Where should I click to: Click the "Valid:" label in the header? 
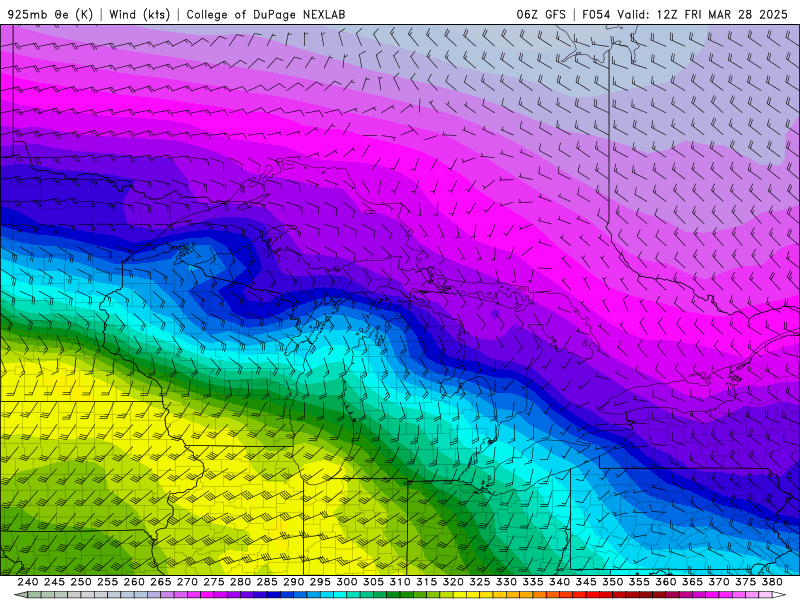[x=634, y=14]
